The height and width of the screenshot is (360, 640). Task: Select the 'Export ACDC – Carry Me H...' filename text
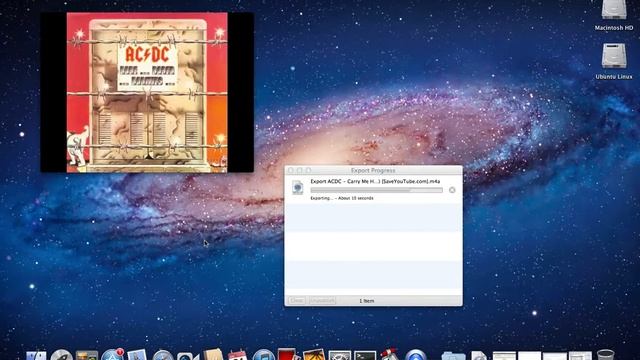coord(375,181)
